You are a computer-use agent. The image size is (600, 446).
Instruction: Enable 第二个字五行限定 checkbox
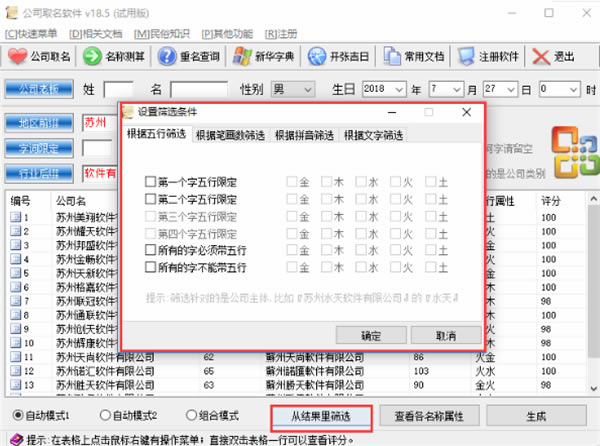[x=150, y=199]
